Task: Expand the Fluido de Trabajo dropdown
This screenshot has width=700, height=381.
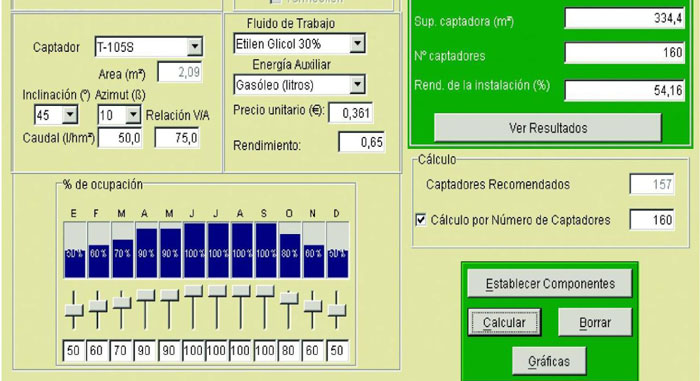Action: point(357,44)
